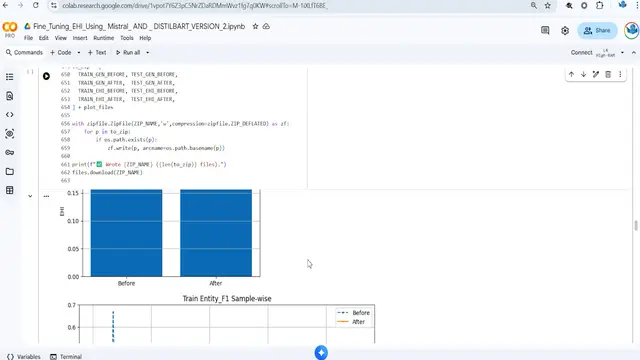Delete the cell with trash icon
Viewport: 640px width, 360px height.
(608, 74)
